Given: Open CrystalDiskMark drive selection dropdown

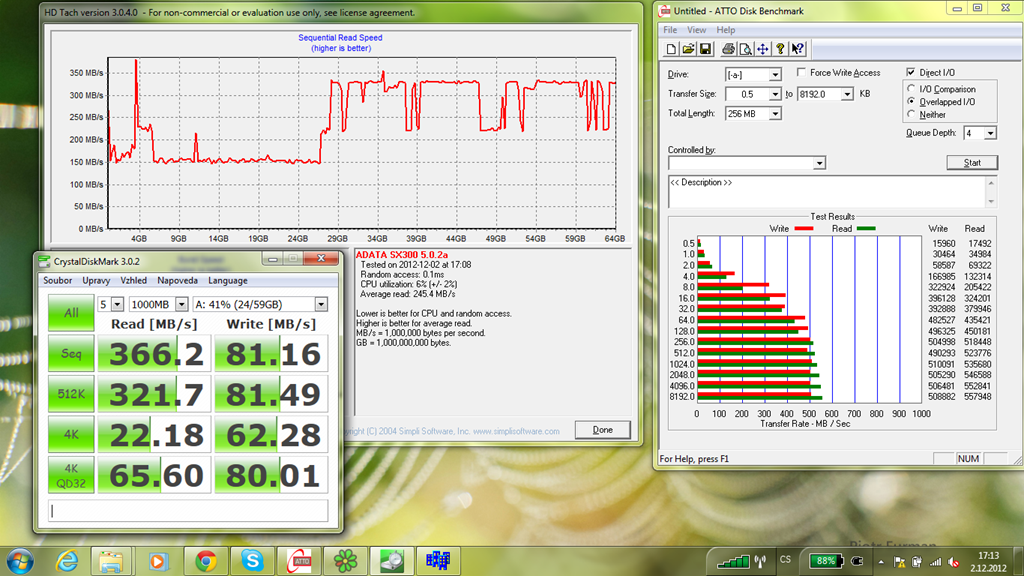Looking at the screenshot, I should 321,304.
